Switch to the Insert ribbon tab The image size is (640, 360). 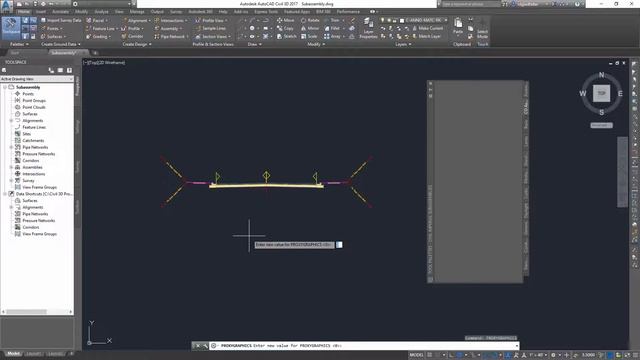41,12
